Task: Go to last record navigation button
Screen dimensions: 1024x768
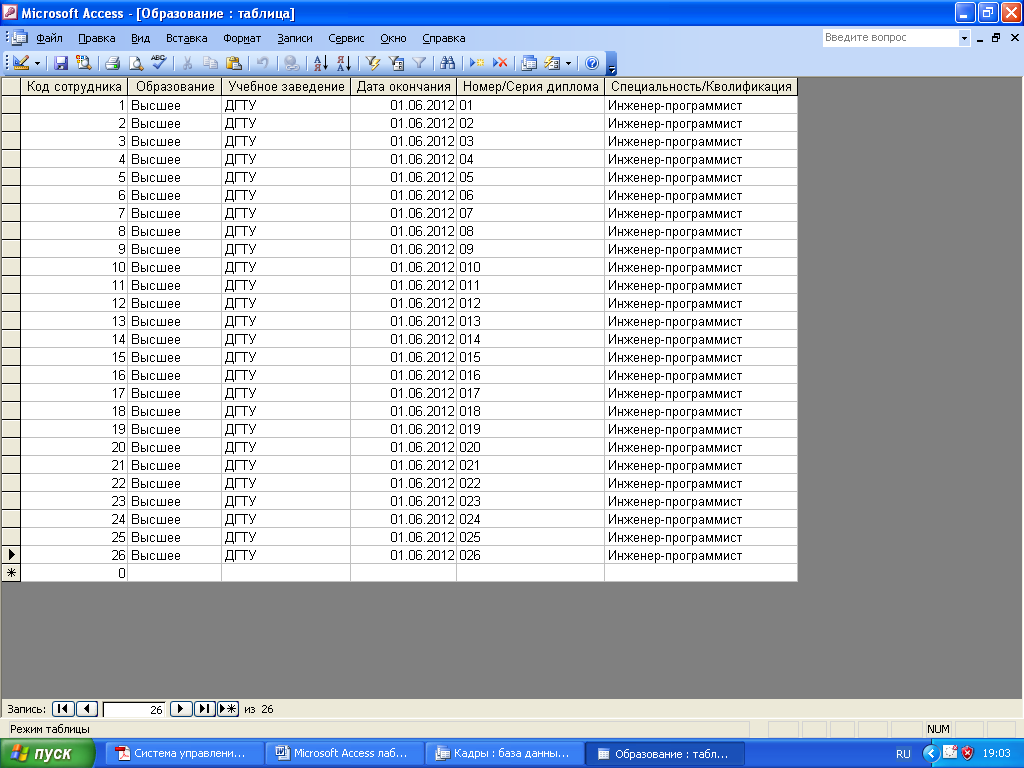Action: click(204, 709)
